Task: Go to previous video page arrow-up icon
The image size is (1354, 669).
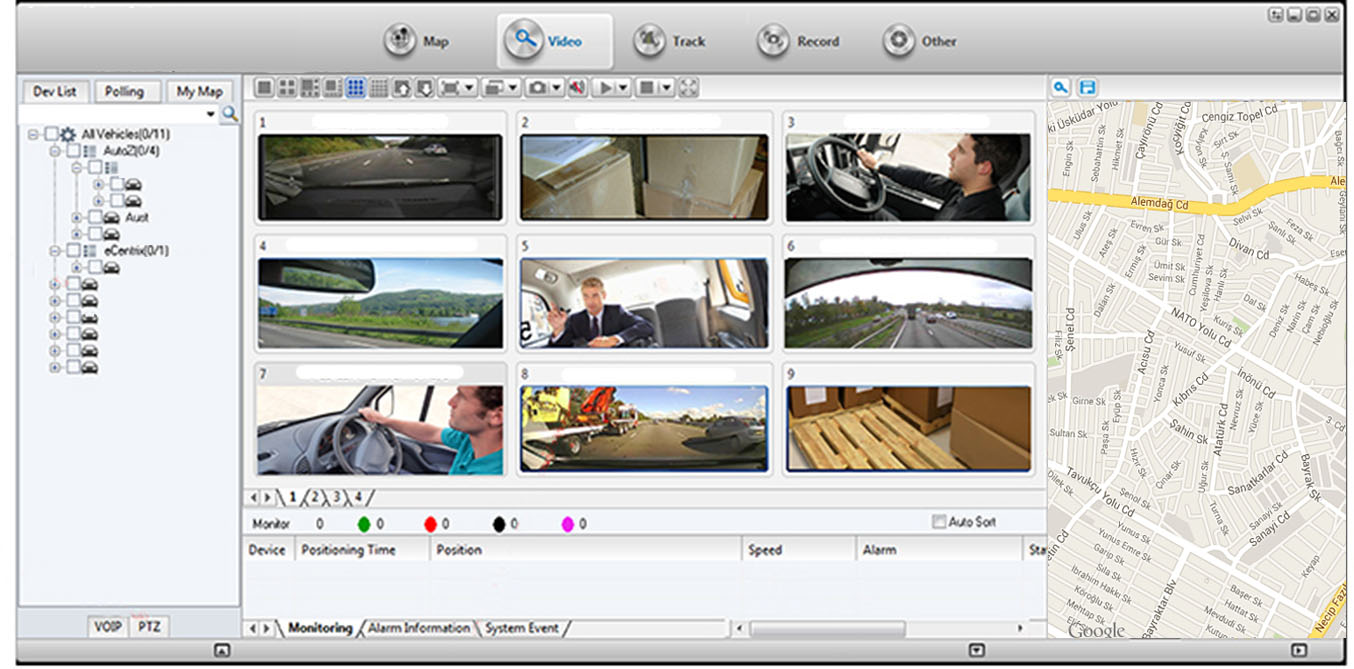Action: (402, 88)
